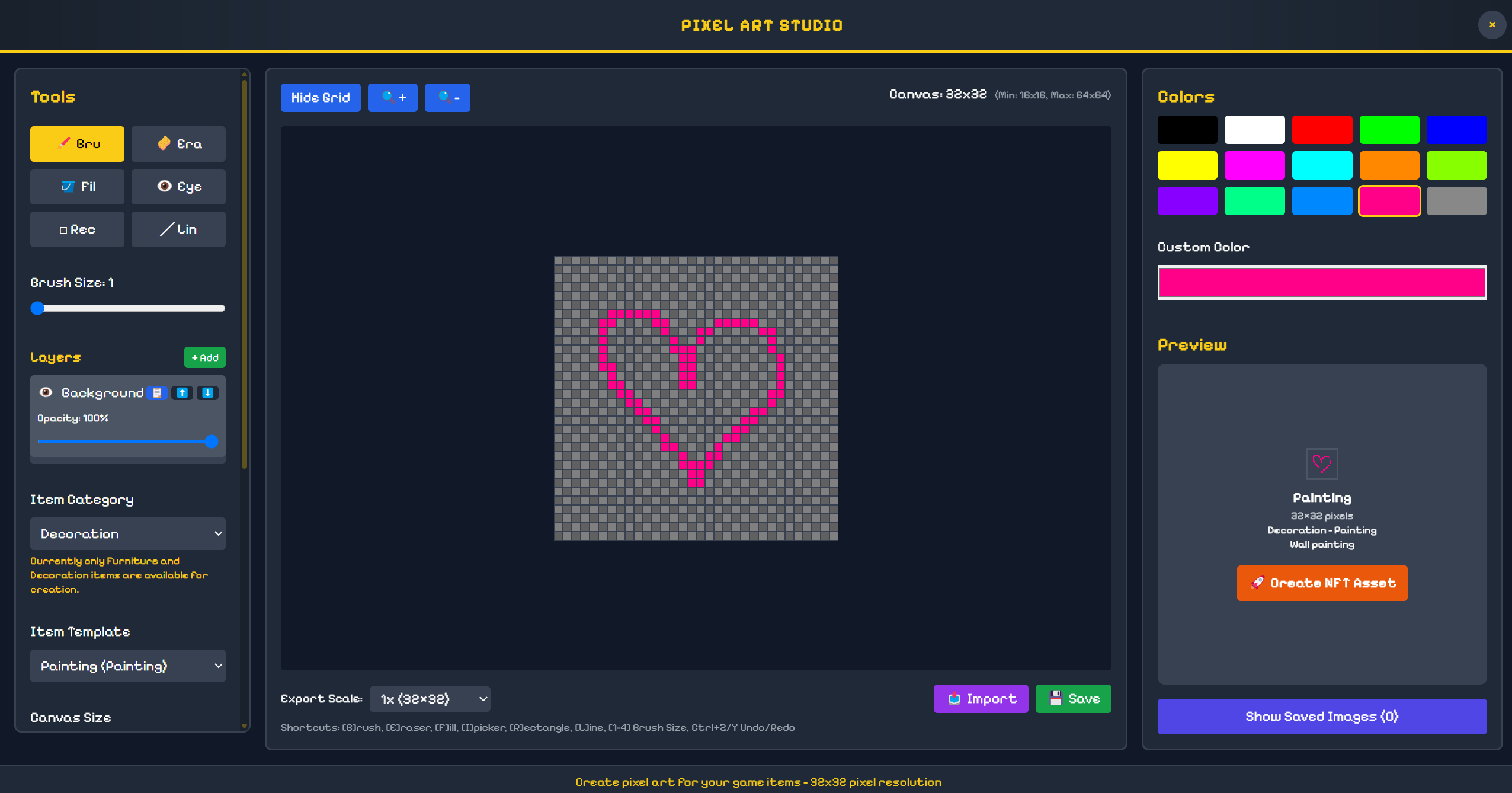Image resolution: width=1512 pixels, height=793 pixels.
Task: Select the Eyedropper picker tool
Action: tap(178, 187)
